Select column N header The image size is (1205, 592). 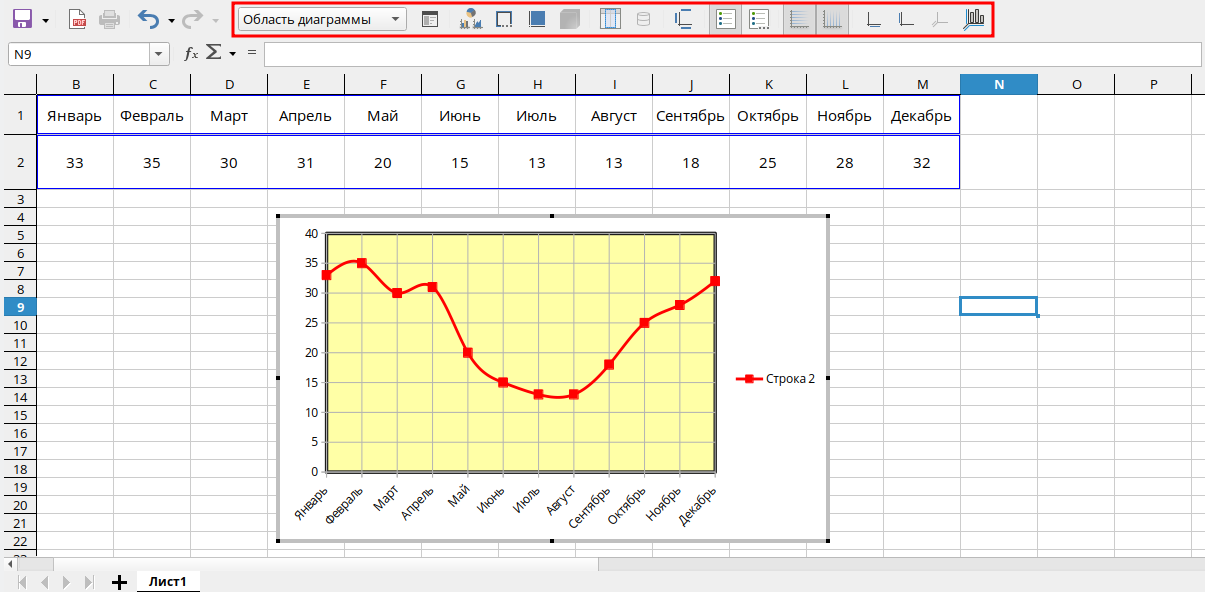pyautogui.click(x=998, y=84)
